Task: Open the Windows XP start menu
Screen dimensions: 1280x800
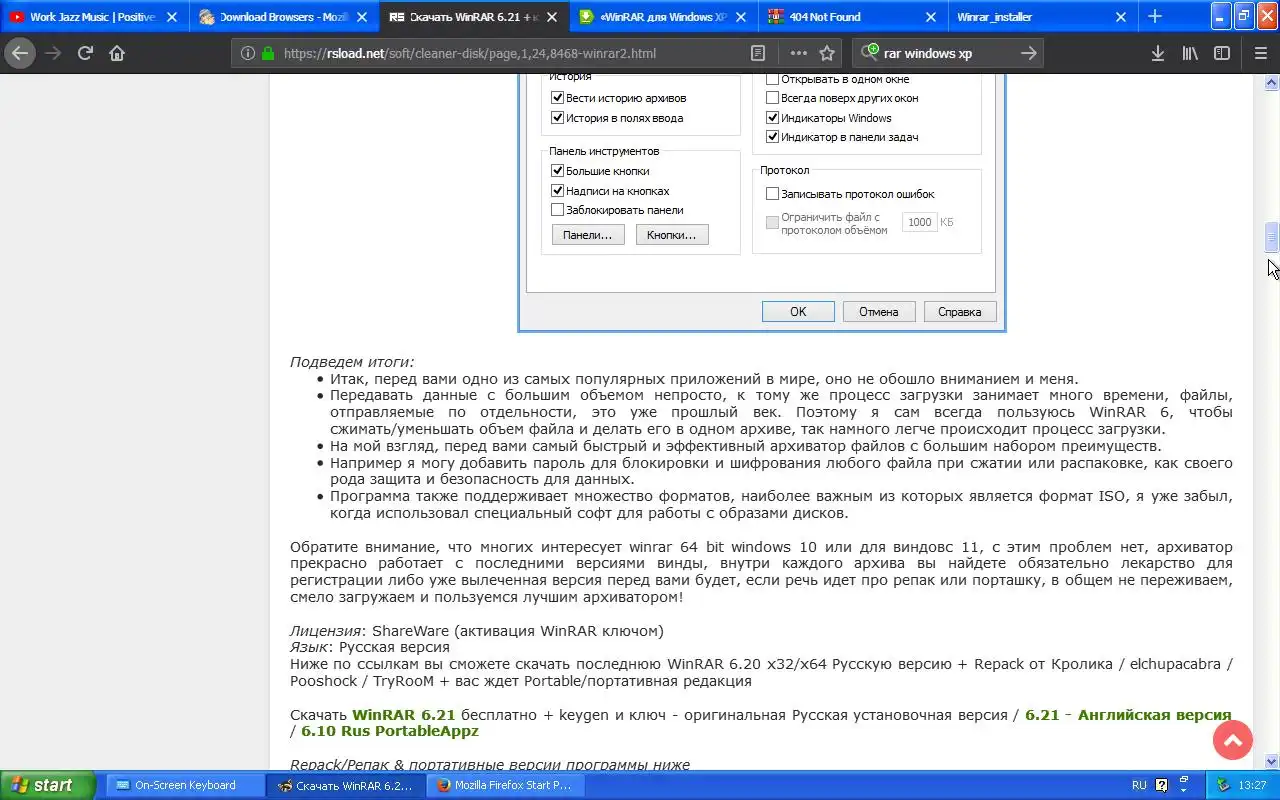Action: (48, 785)
